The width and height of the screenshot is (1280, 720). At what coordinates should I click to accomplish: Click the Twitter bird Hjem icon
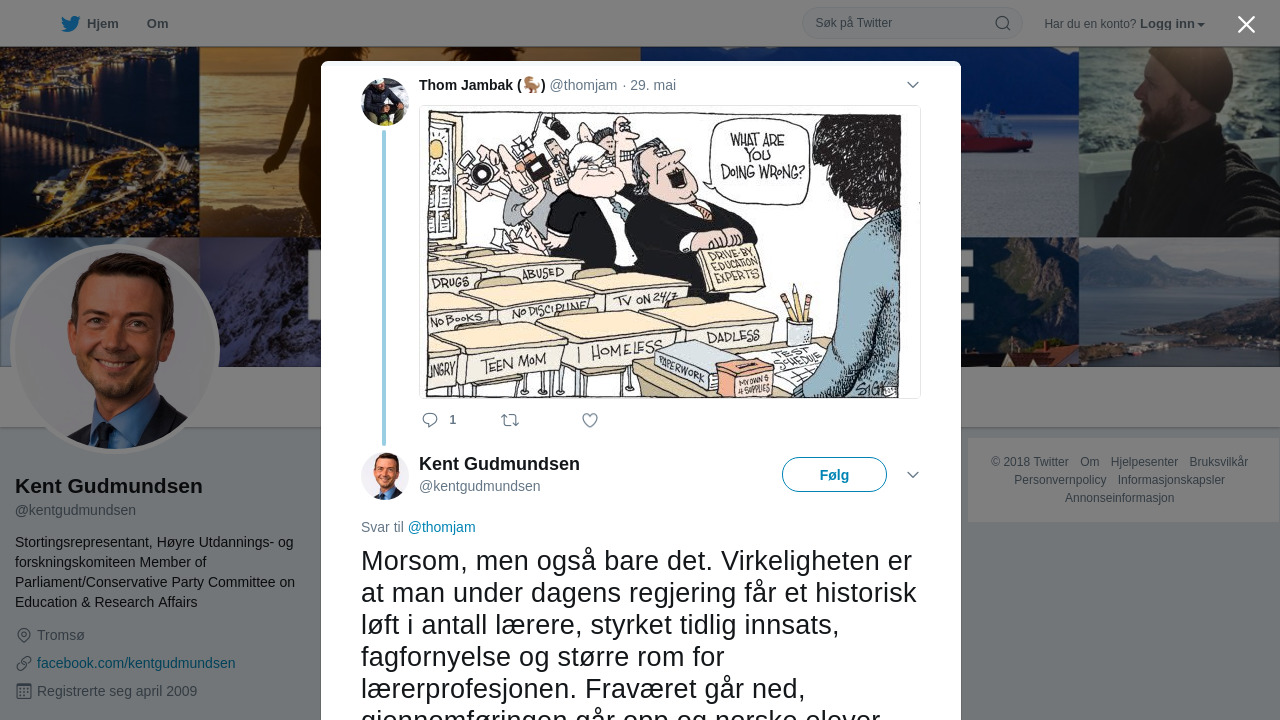[x=70, y=24]
